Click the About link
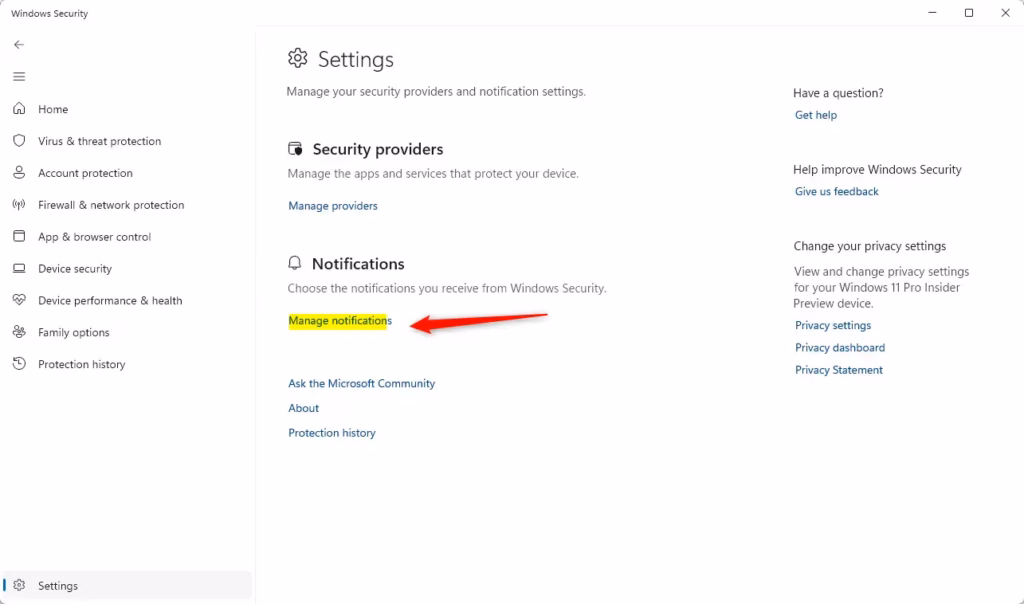This screenshot has width=1024, height=604. (x=304, y=408)
